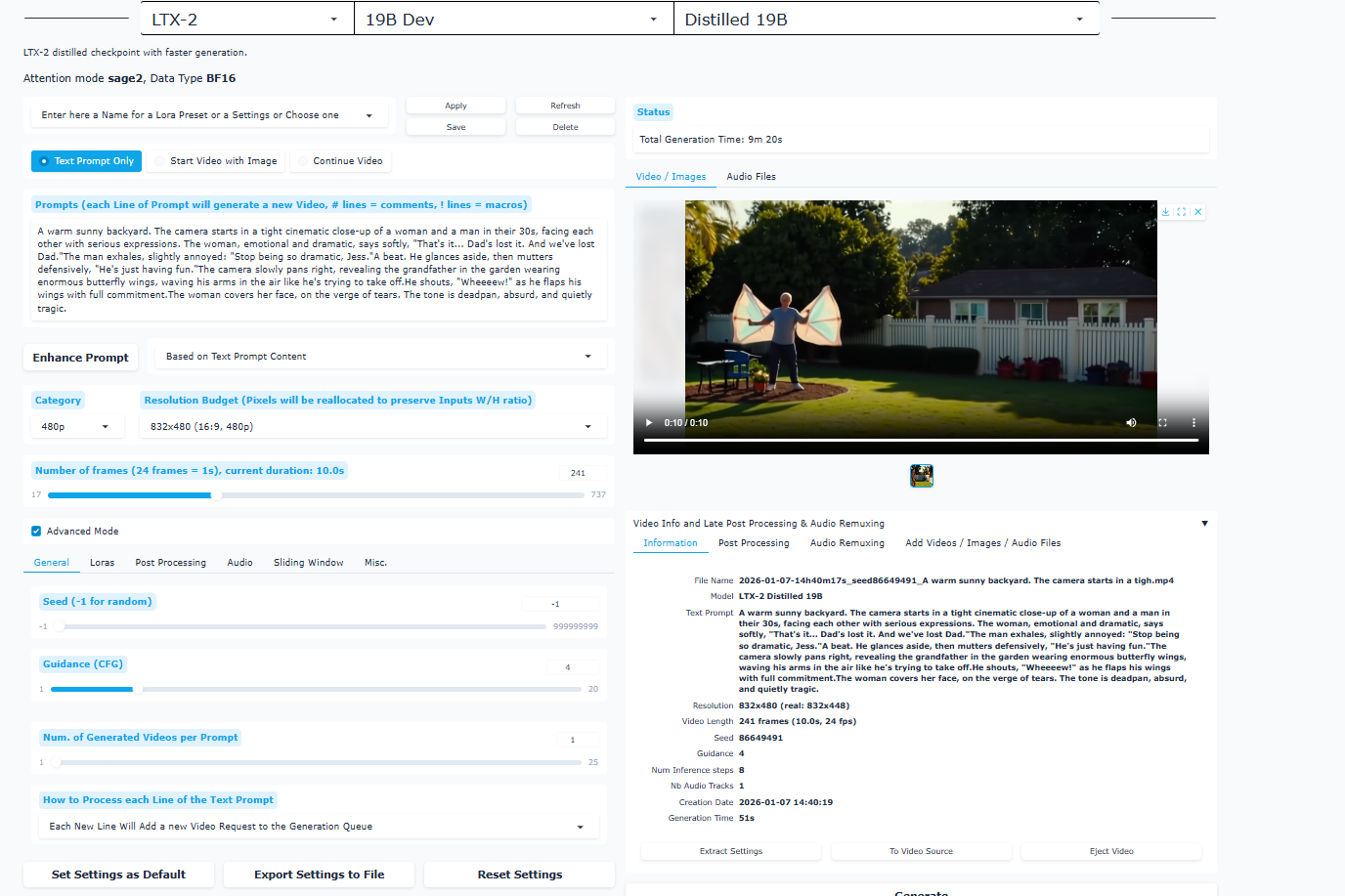Open the 480p category dropdown
This screenshot has height=896, width=1345.
[x=76, y=427]
